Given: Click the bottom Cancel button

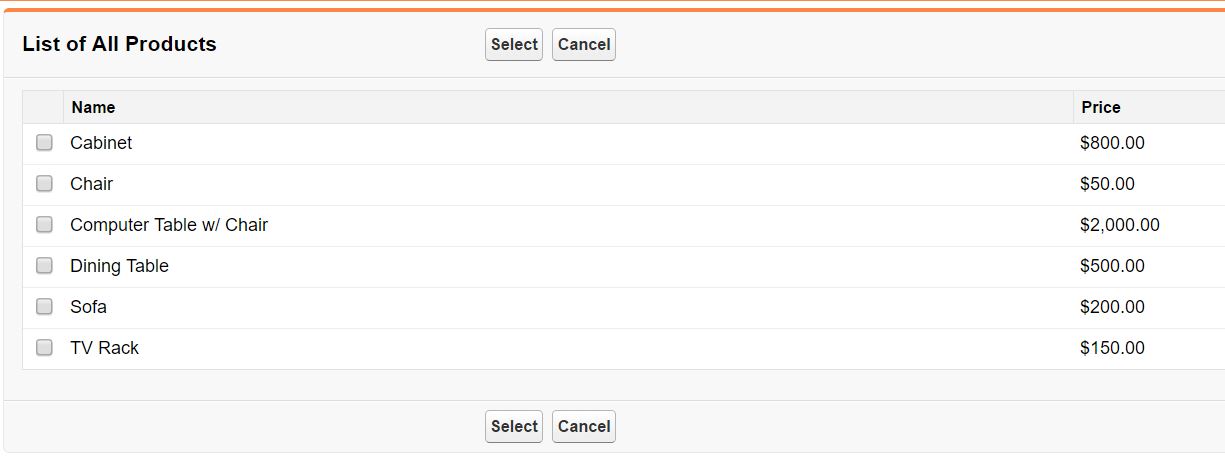Looking at the screenshot, I should coord(584,426).
